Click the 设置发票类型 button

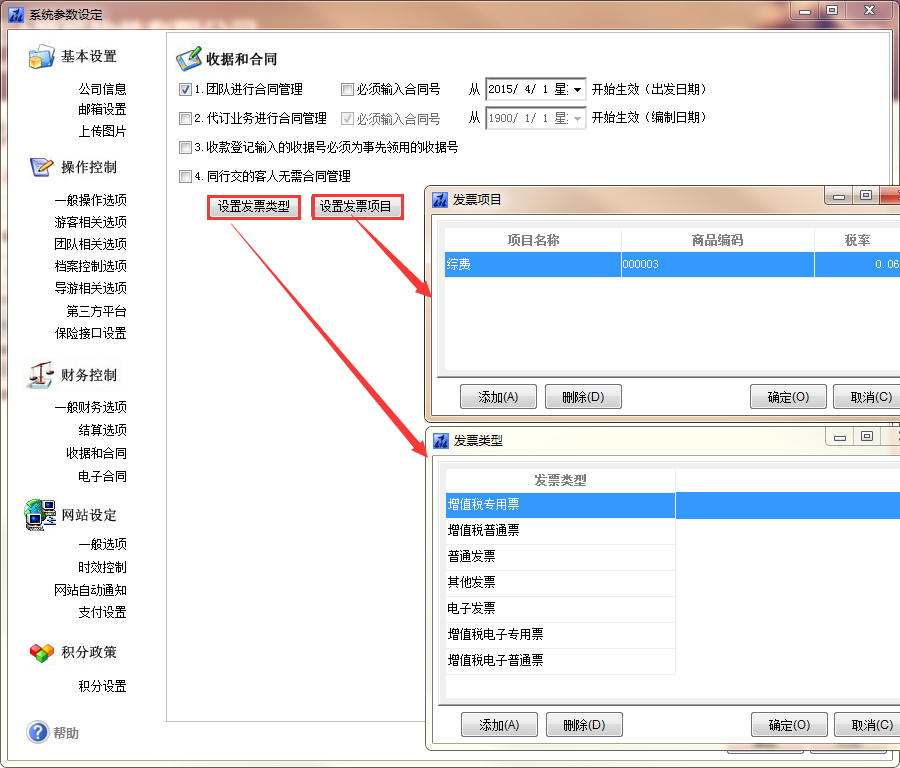[x=254, y=207]
